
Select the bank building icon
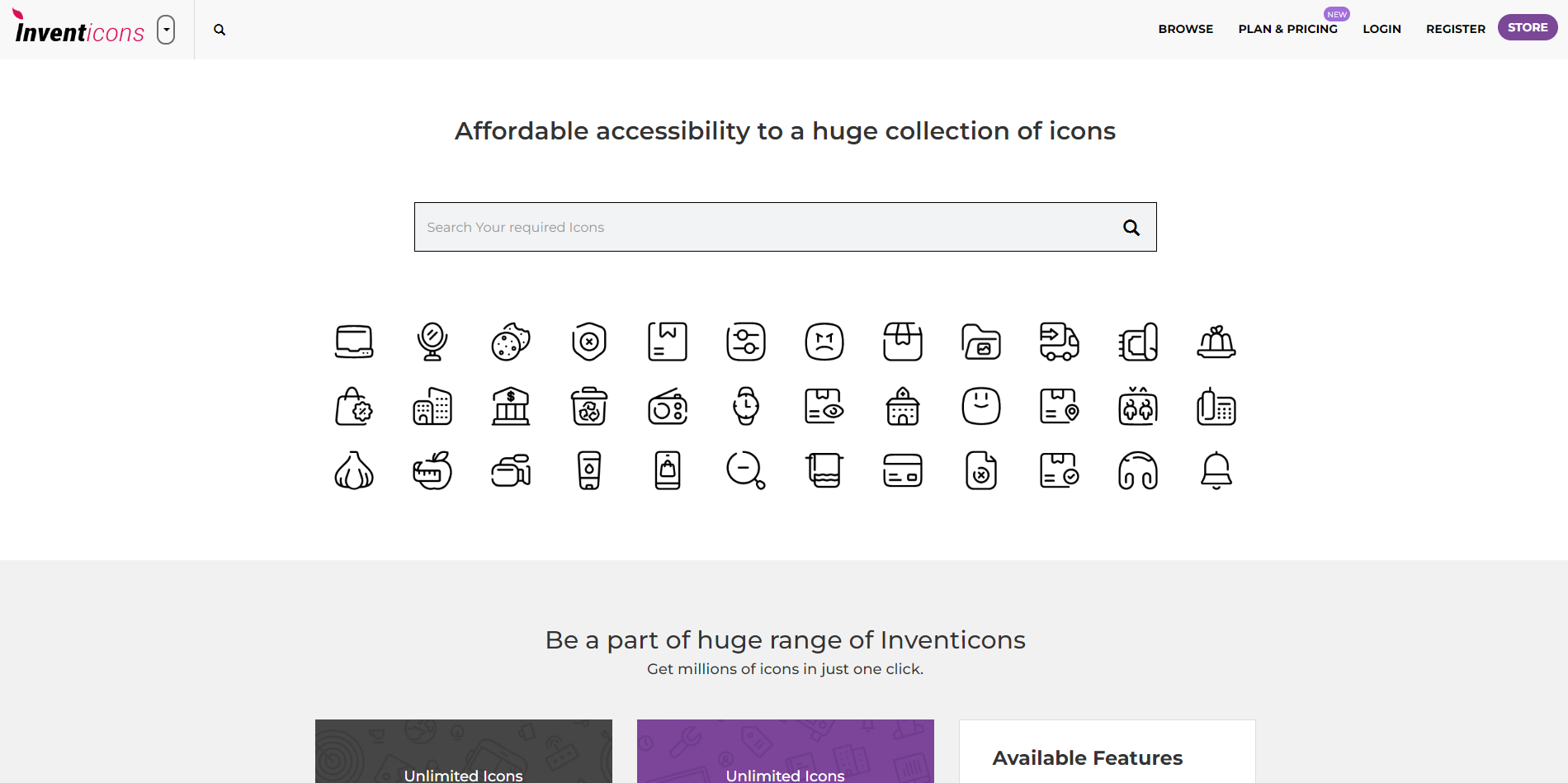[511, 406]
